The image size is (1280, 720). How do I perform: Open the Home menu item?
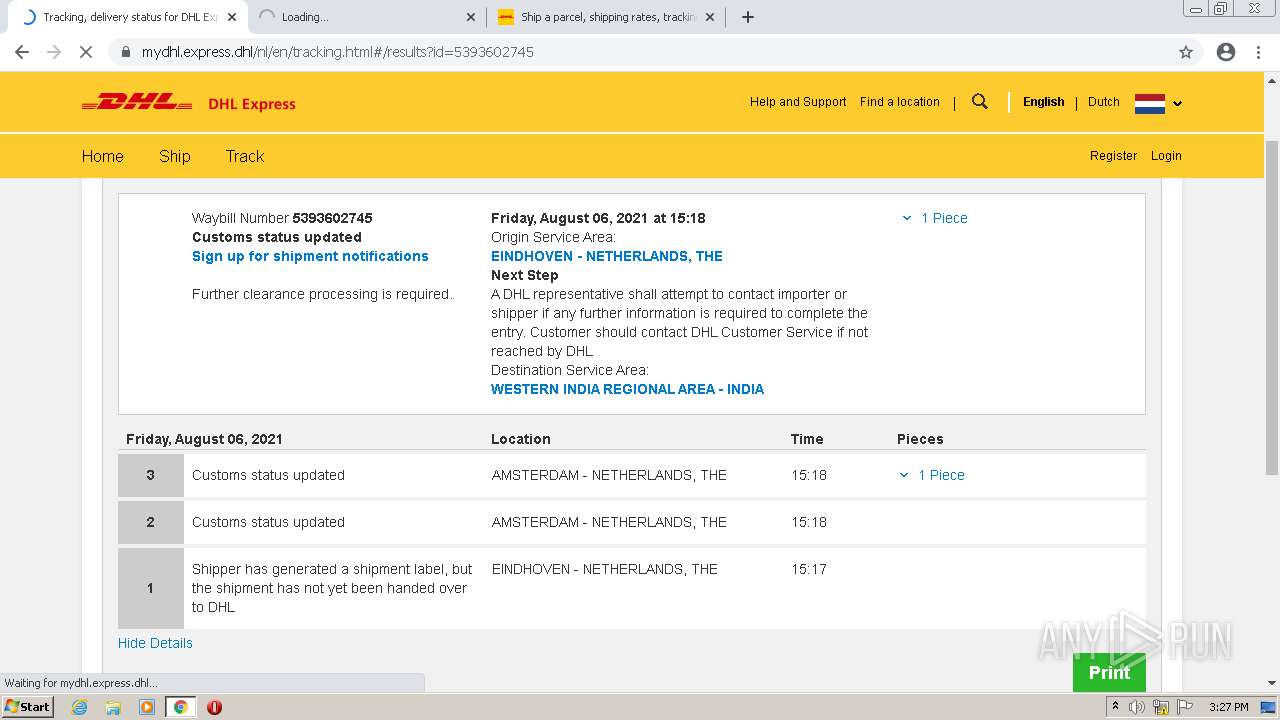click(x=103, y=156)
